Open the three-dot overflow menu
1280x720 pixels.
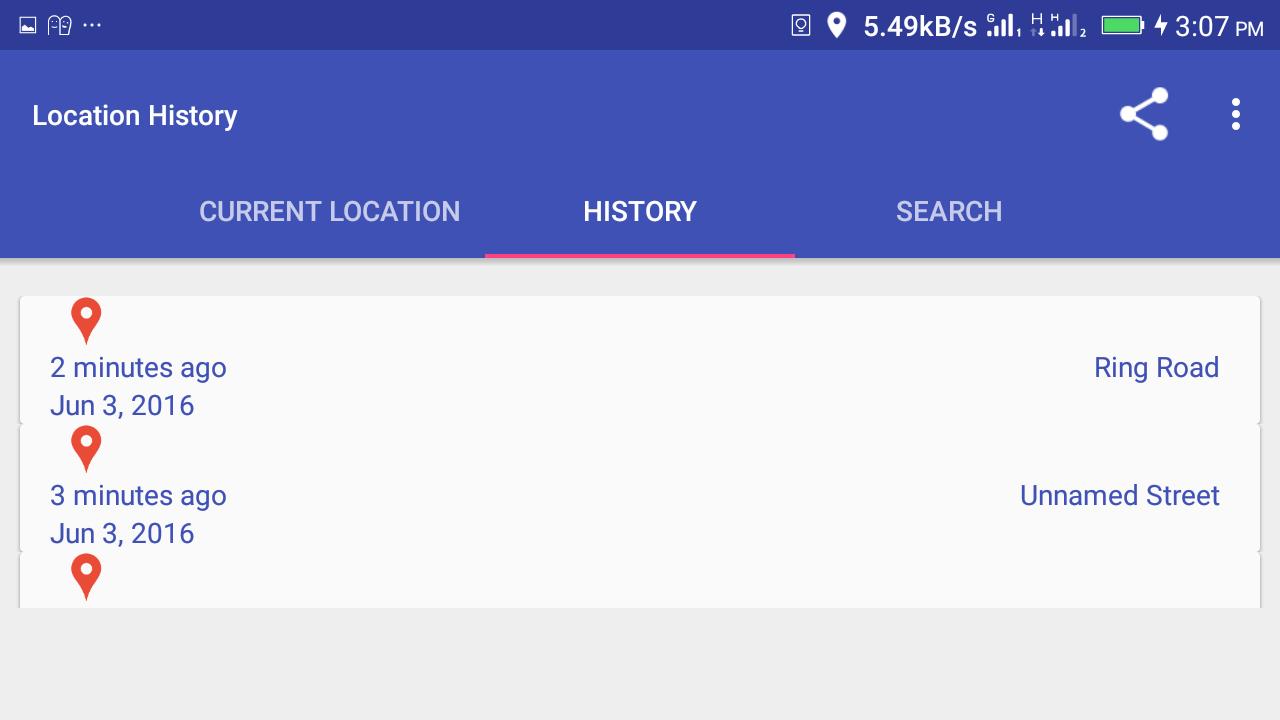pos(1236,114)
